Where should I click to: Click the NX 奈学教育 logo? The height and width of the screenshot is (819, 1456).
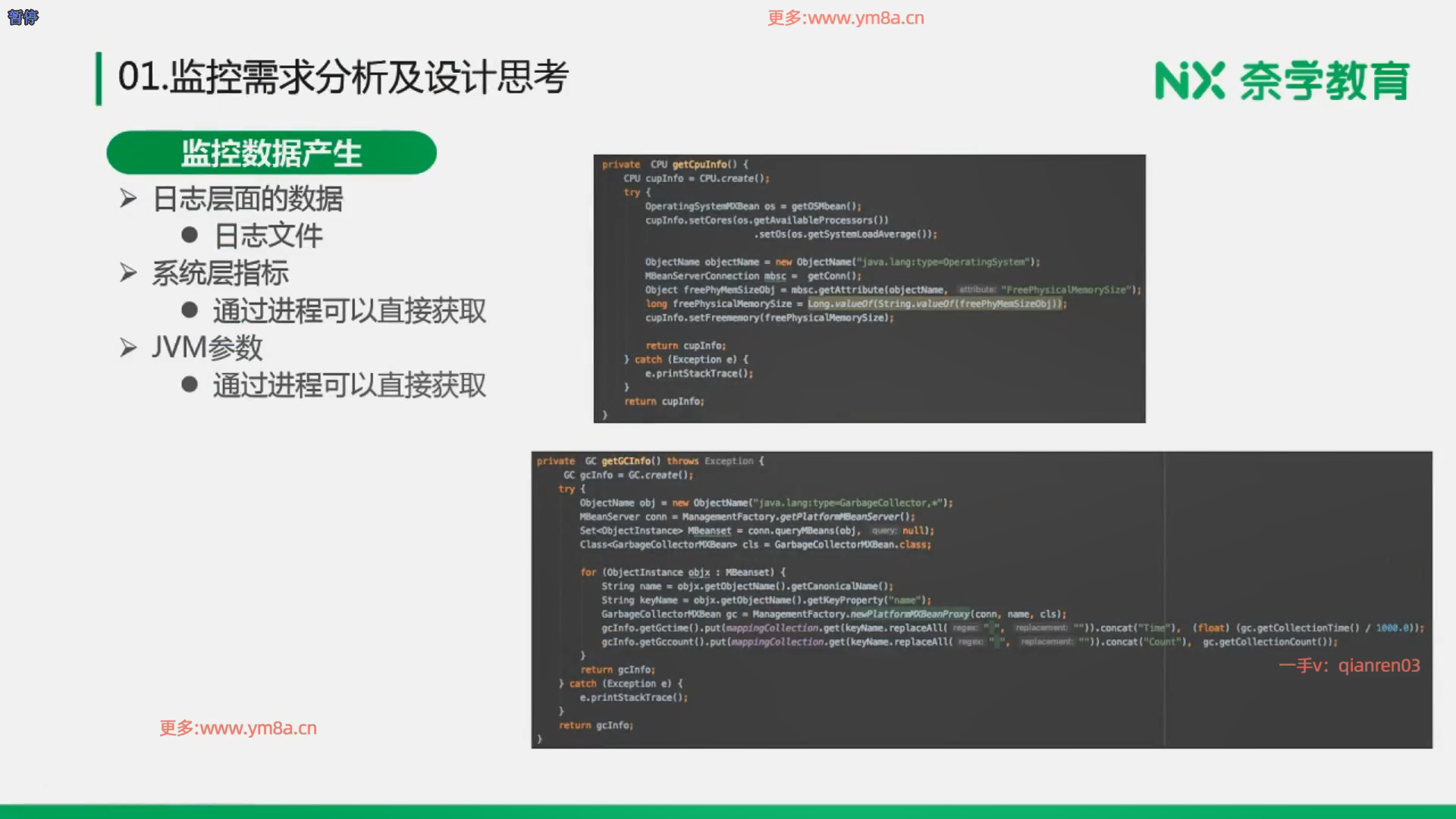pyautogui.click(x=1282, y=80)
